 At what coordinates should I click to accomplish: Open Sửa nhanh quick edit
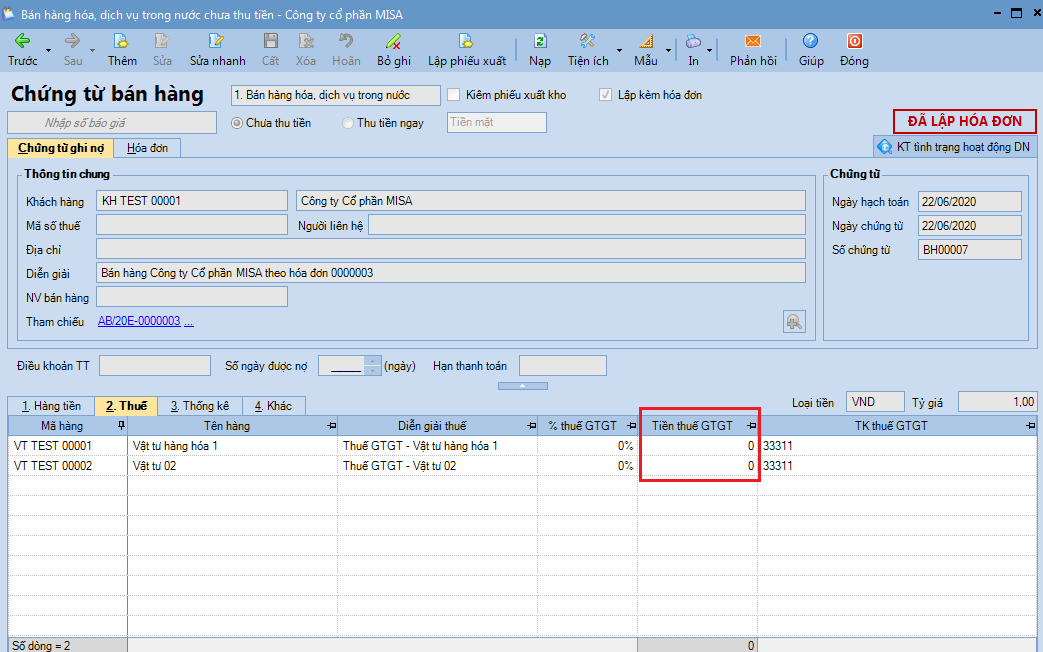[x=218, y=51]
